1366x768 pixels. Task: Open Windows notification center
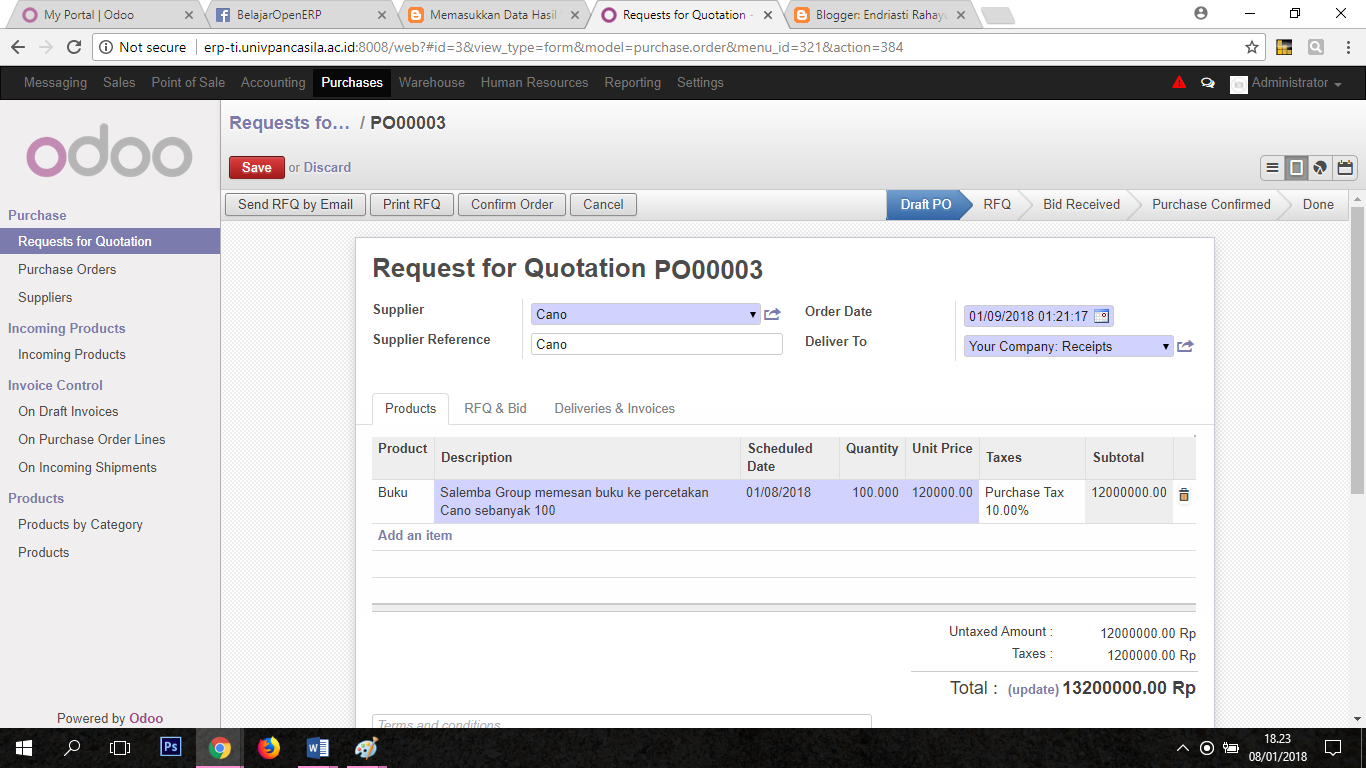tap(1333, 748)
